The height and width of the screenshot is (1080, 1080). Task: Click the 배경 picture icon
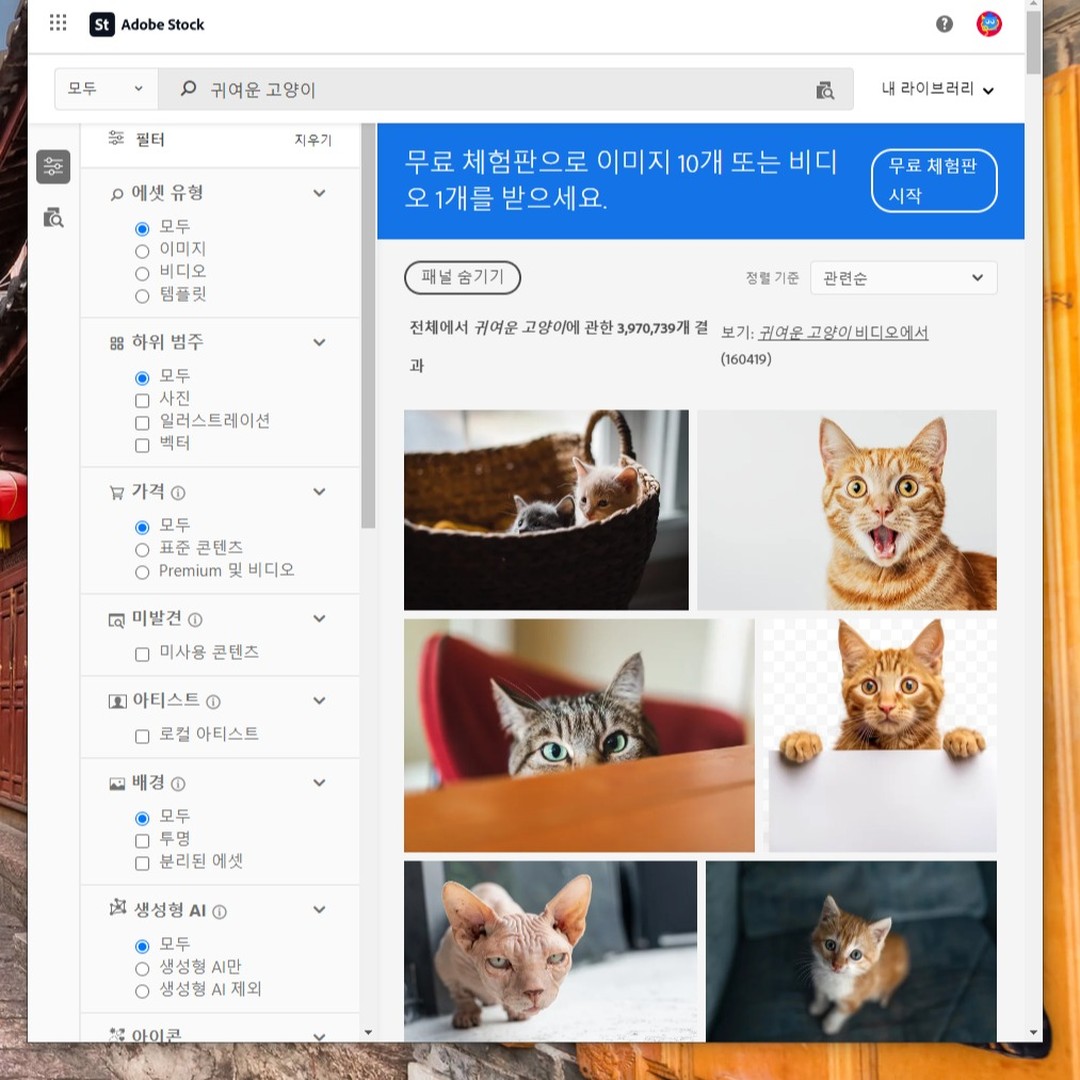(x=117, y=783)
